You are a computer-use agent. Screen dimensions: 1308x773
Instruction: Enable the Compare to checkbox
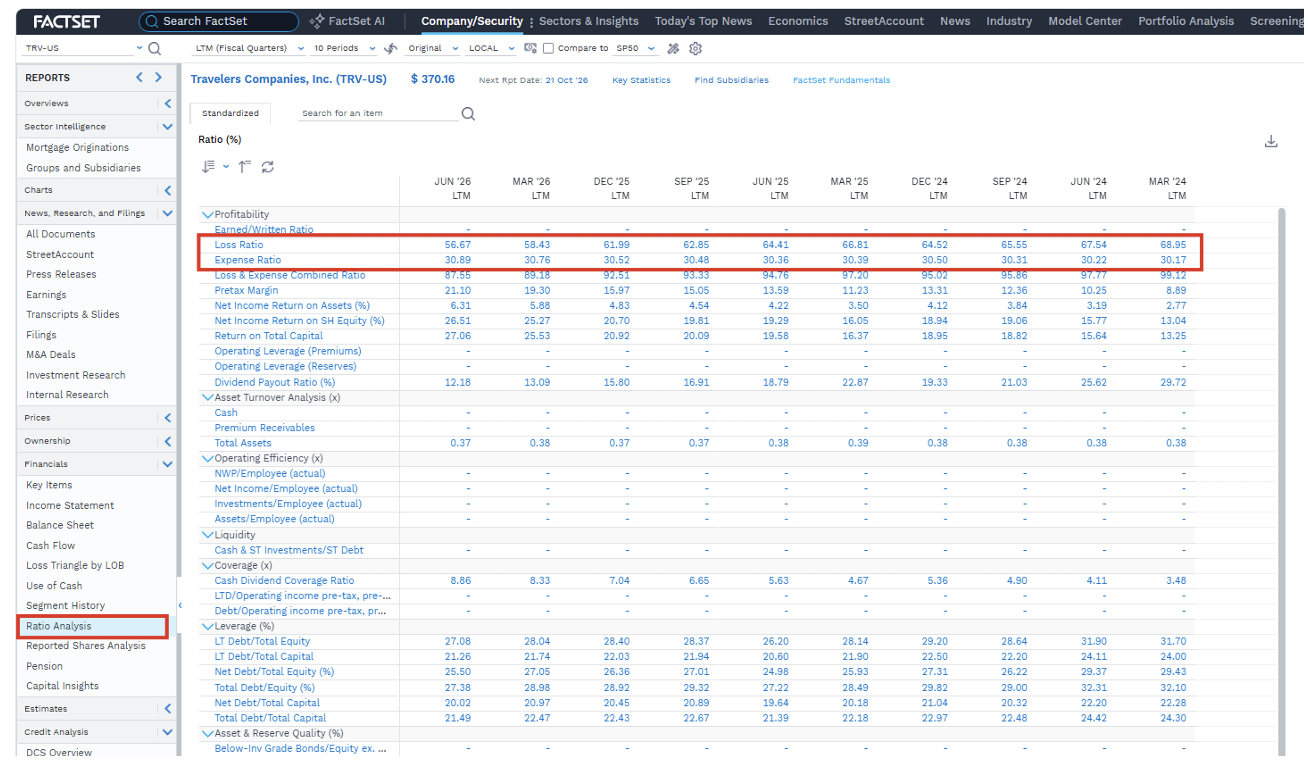click(x=548, y=48)
